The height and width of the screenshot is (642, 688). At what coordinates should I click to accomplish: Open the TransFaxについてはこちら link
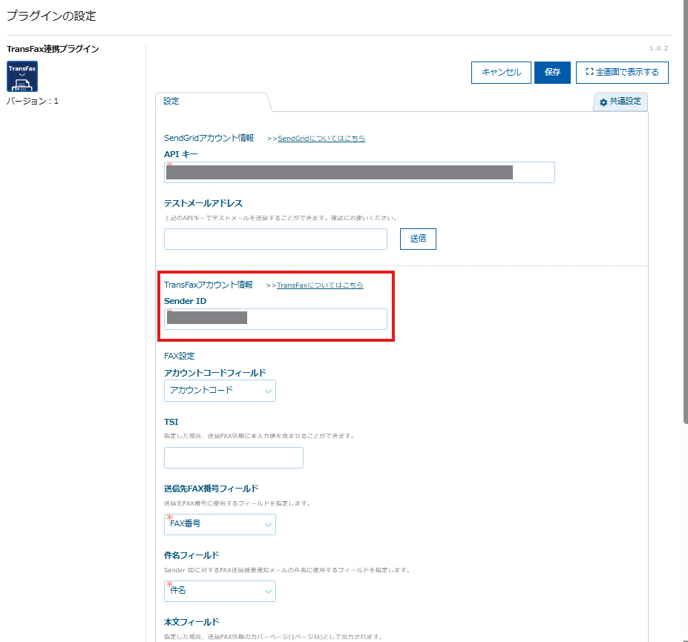[x=320, y=285]
